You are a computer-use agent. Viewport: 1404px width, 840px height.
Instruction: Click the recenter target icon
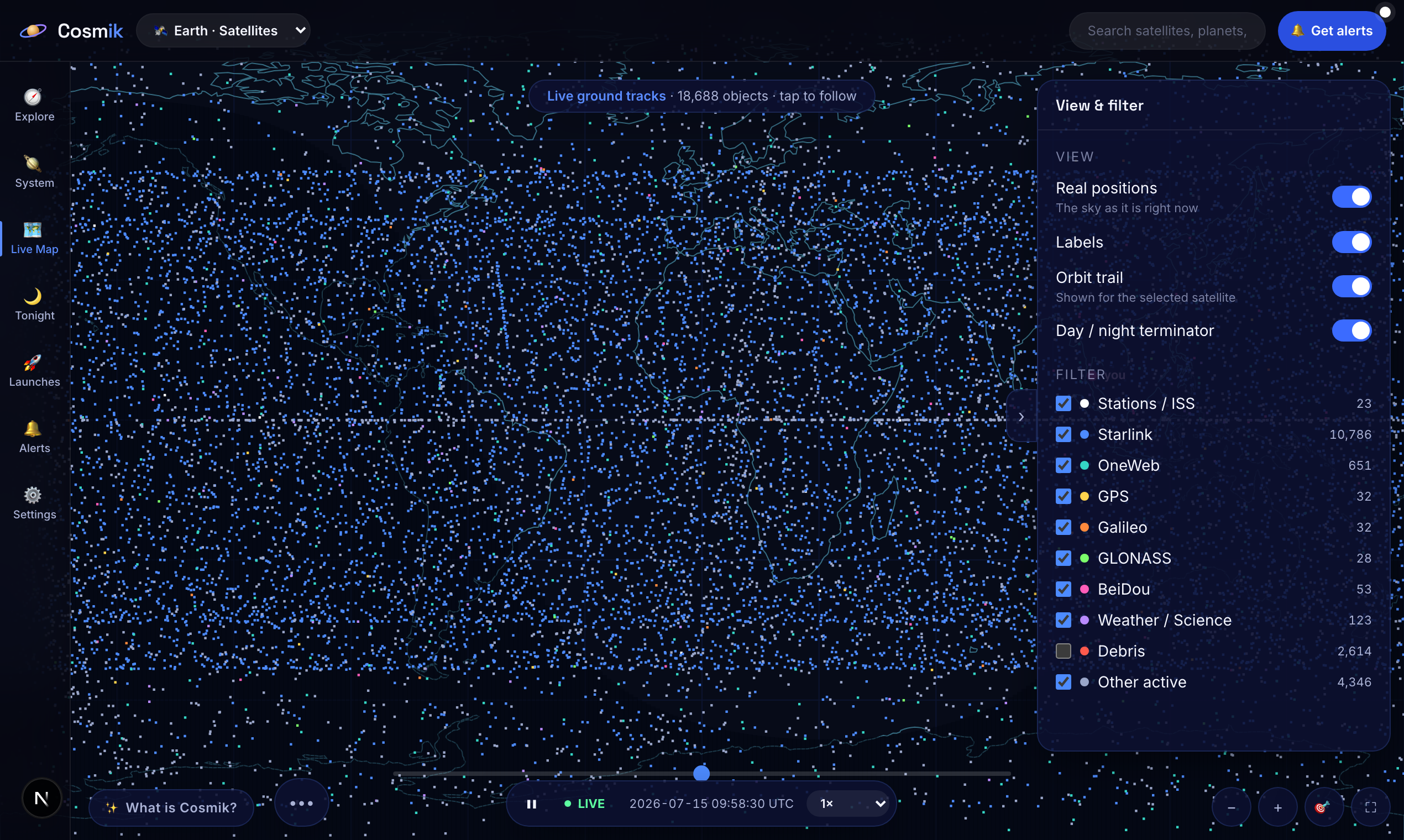(x=1324, y=807)
